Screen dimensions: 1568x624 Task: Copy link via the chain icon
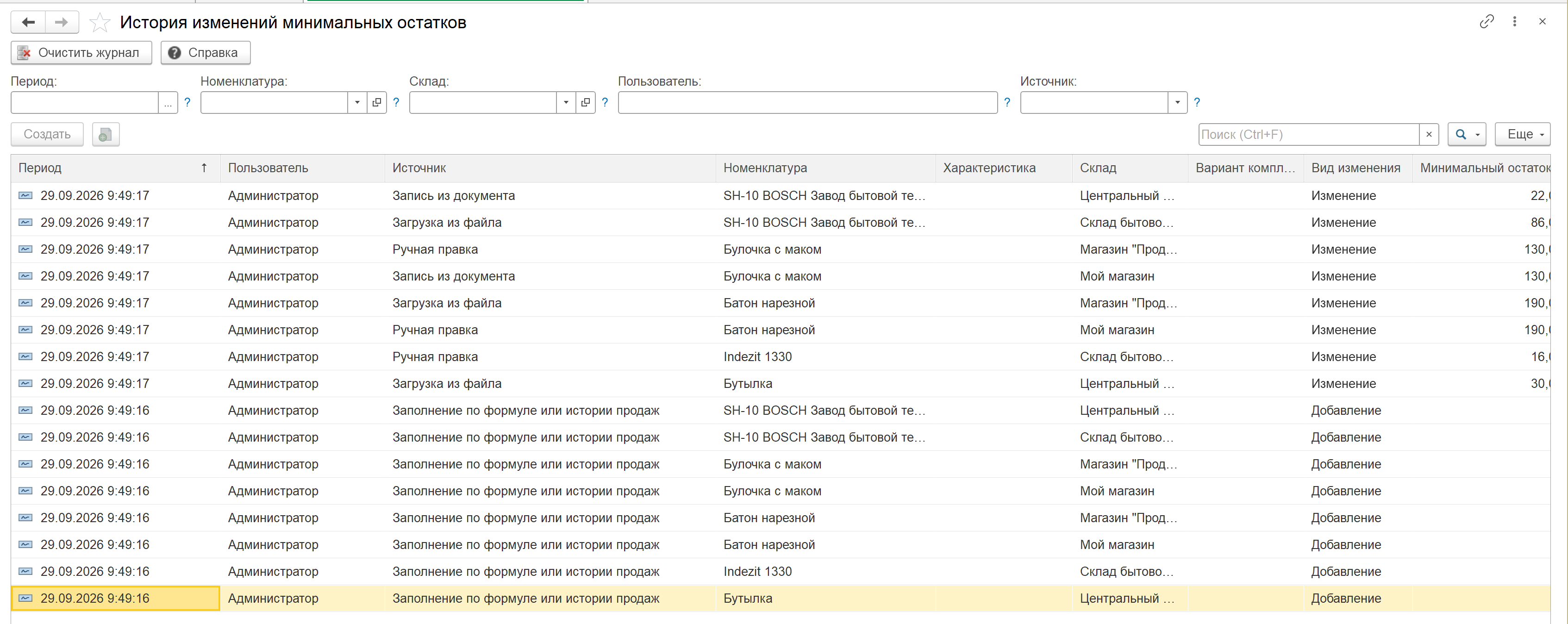pos(1487,22)
